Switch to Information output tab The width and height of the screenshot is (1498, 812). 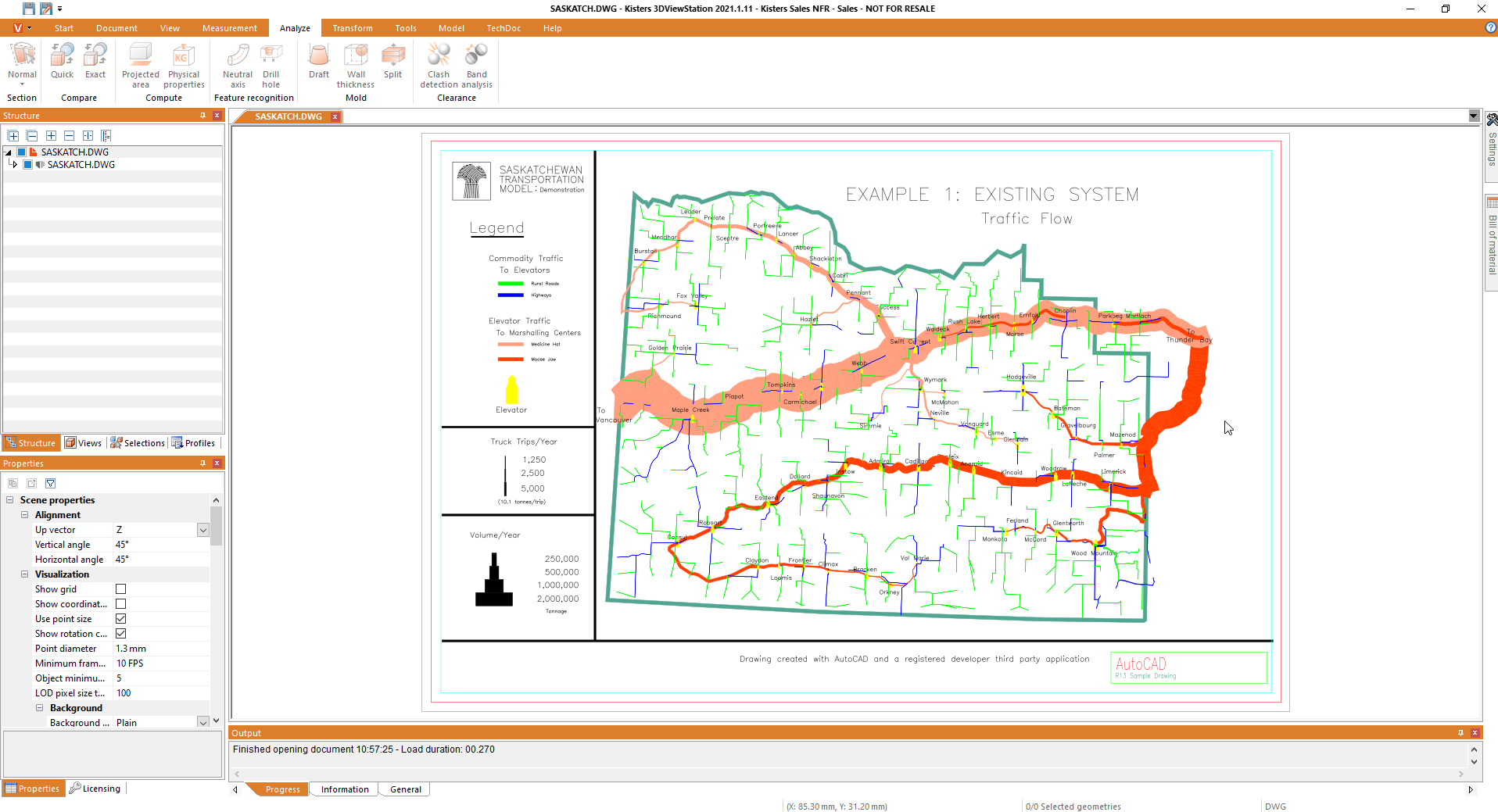[x=345, y=789]
